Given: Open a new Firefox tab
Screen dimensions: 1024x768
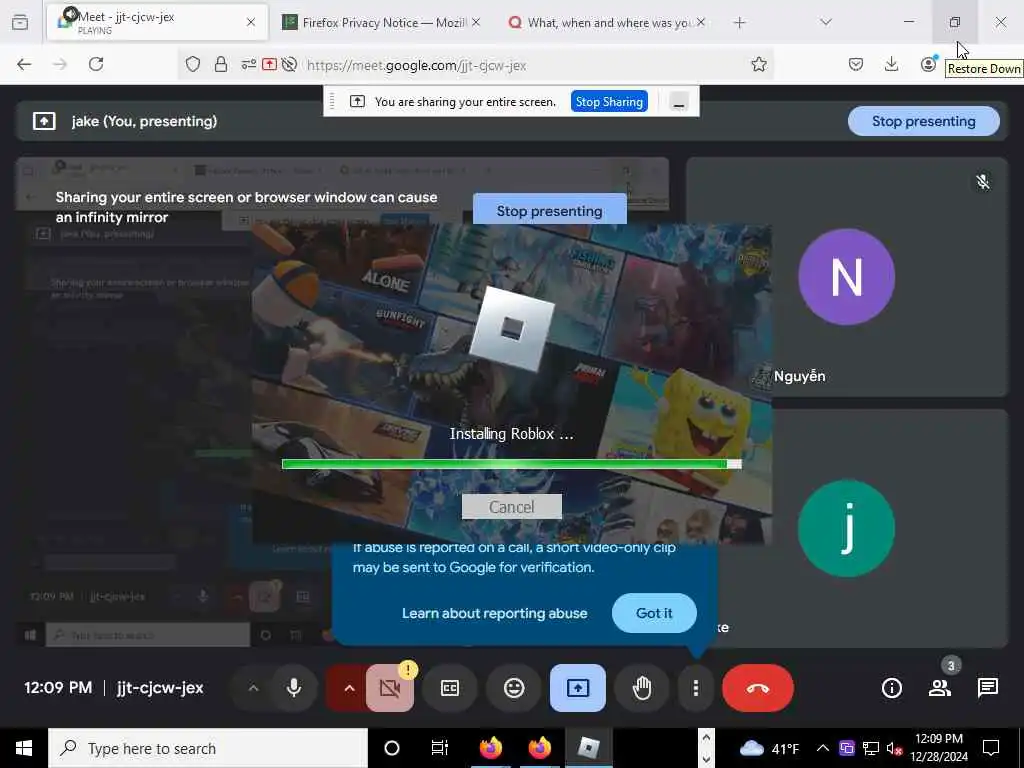Looking at the screenshot, I should [739, 23].
